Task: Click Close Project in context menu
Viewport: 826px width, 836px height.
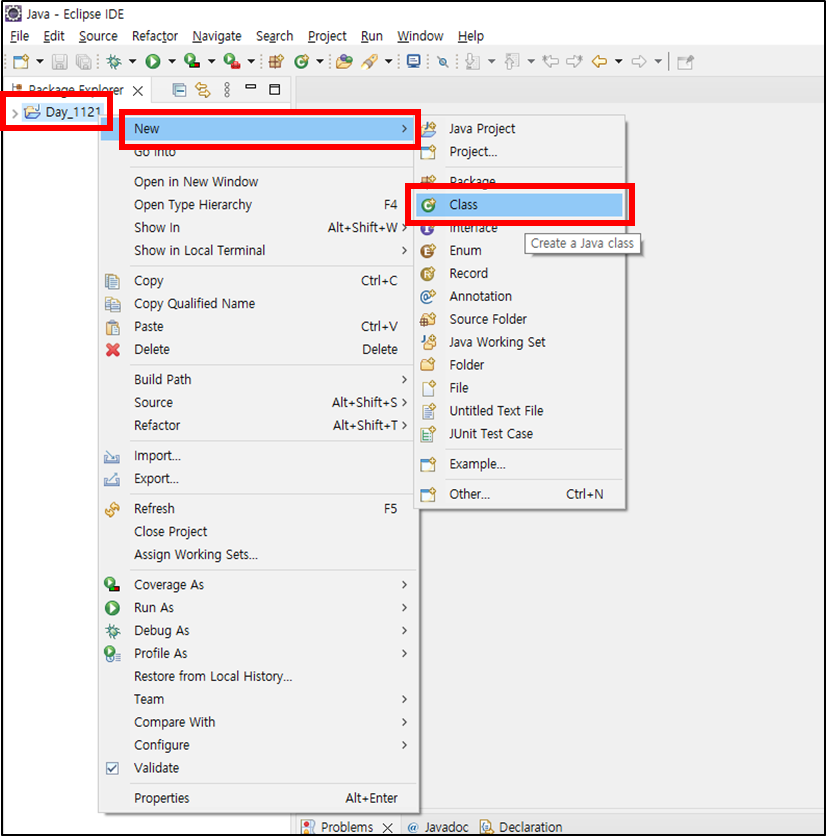Action: pos(259,532)
